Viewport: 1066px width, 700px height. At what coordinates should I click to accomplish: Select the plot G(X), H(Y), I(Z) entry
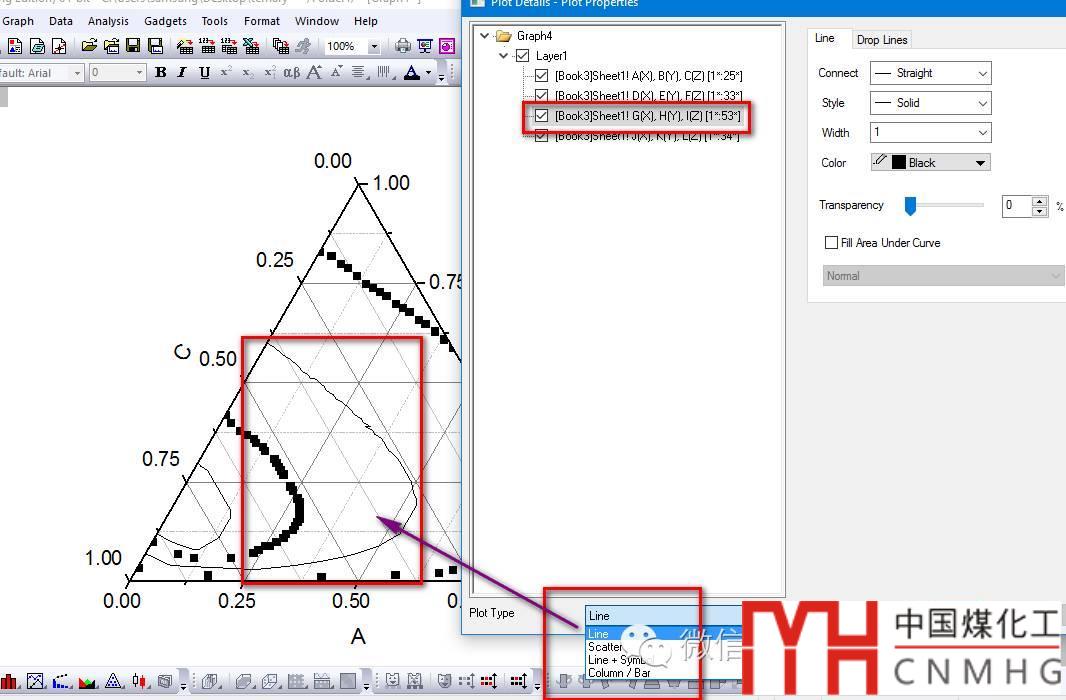(647, 116)
